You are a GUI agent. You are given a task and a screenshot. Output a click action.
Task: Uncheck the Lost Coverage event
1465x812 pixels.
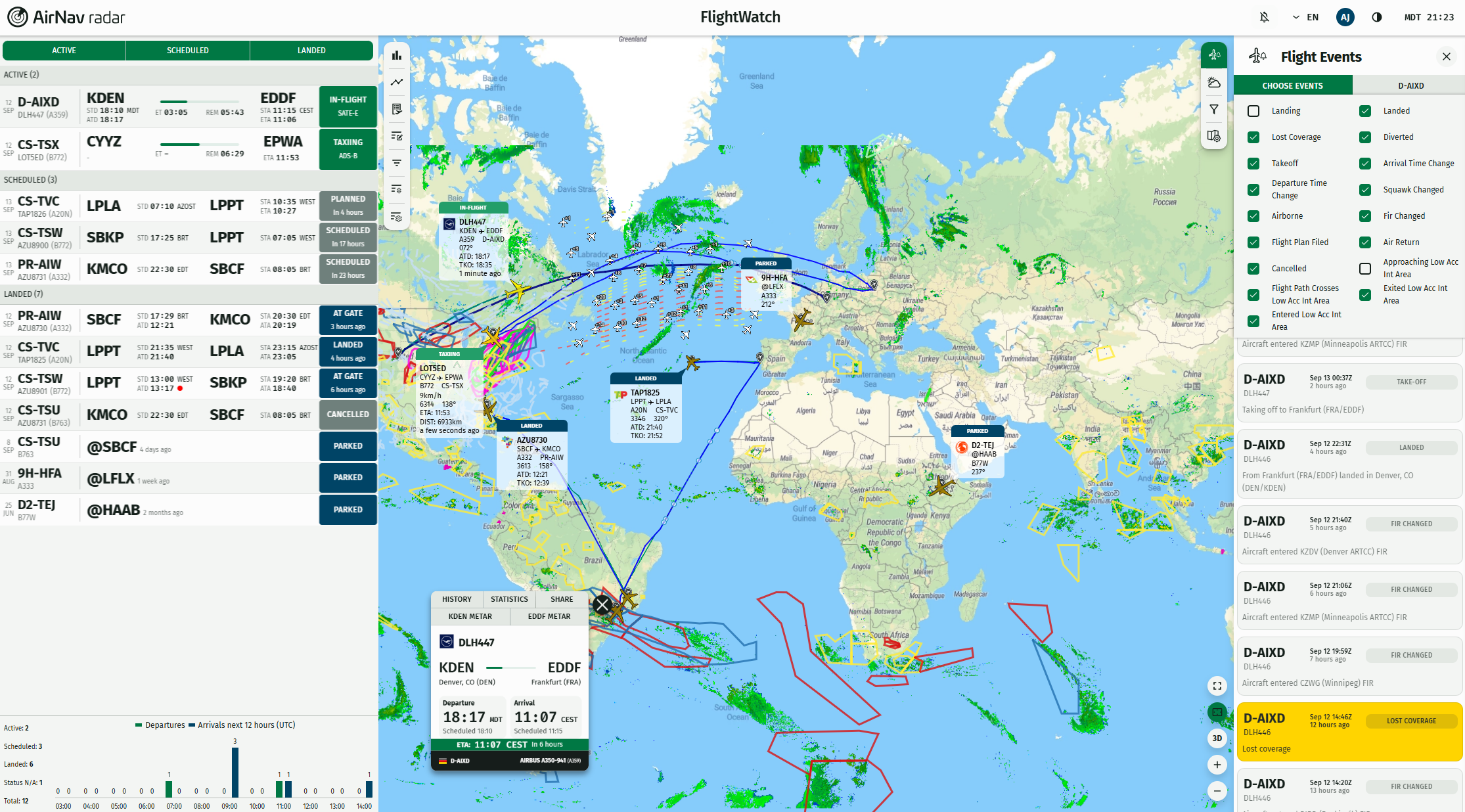tap(1253, 137)
